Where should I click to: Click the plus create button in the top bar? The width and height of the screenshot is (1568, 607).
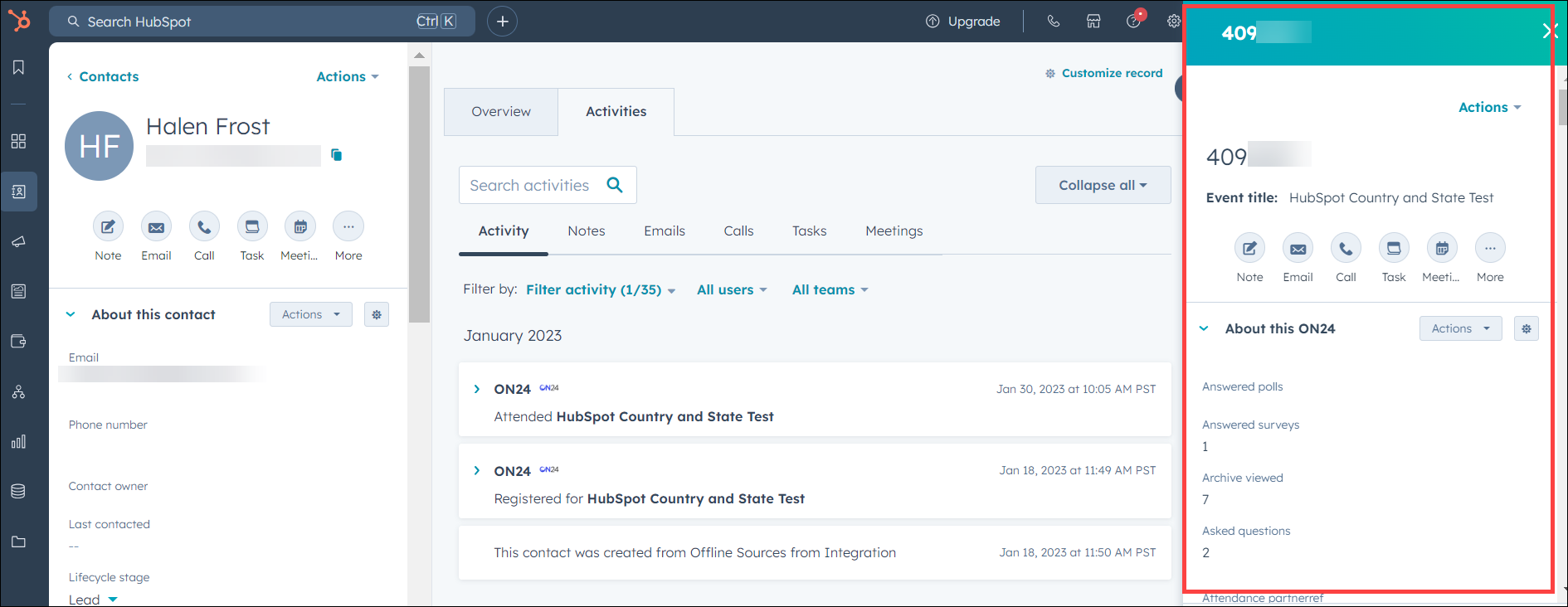click(x=502, y=22)
